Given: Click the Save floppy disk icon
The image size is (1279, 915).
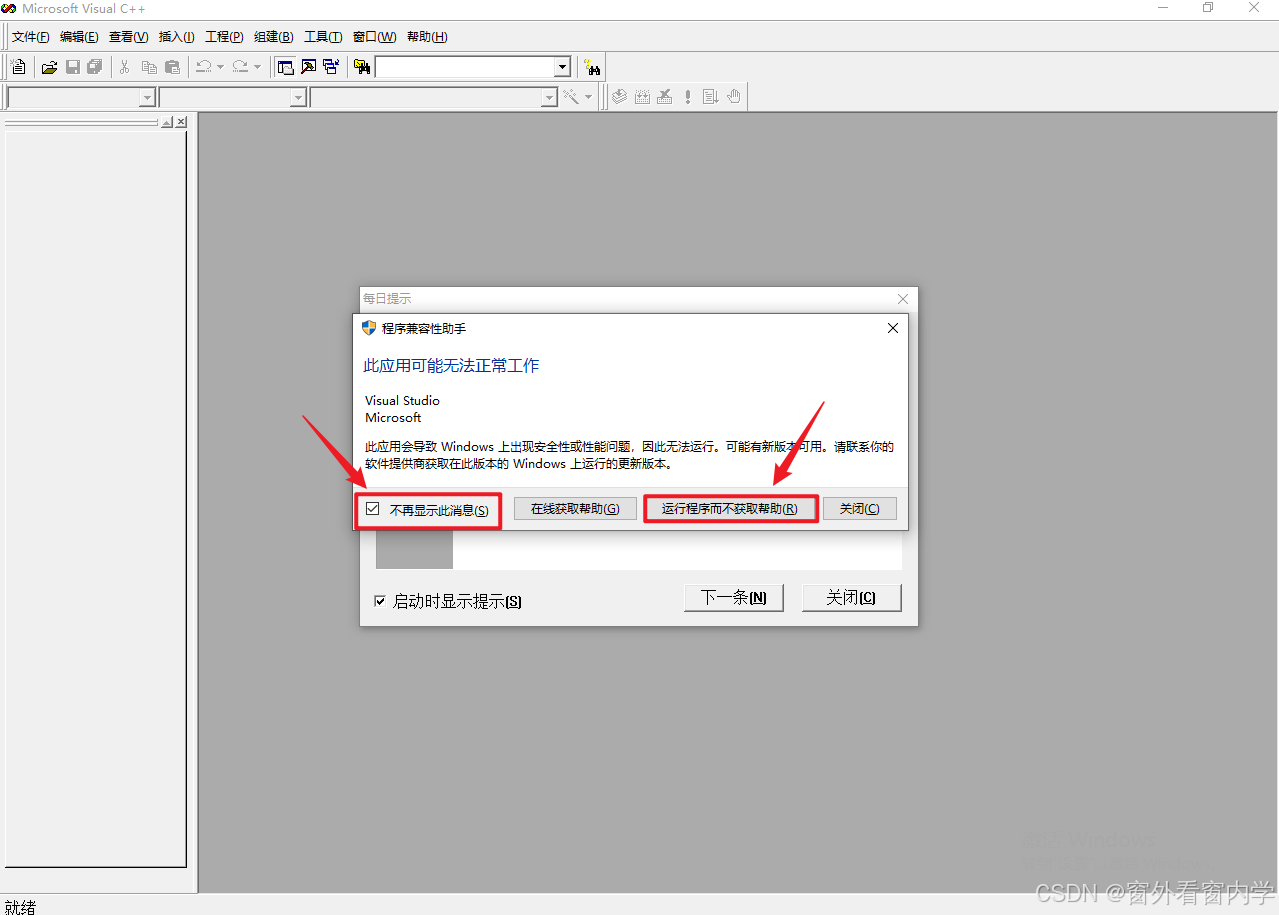Looking at the screenshot, I should tap(72, 67).
